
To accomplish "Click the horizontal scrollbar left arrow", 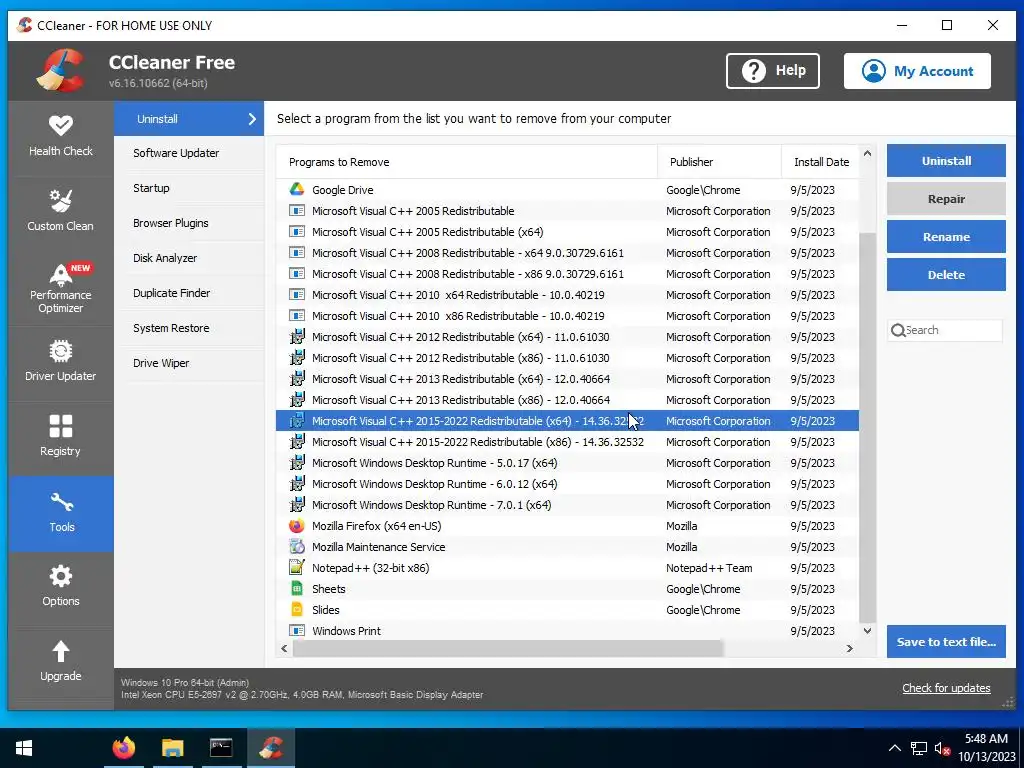I will point(284,648).
